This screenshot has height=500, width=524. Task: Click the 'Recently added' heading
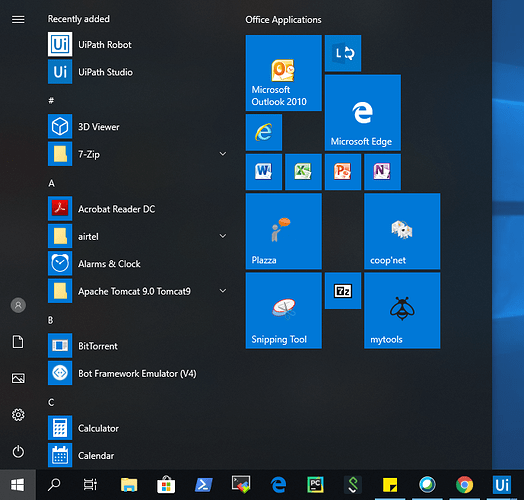(x=79, y=19)
